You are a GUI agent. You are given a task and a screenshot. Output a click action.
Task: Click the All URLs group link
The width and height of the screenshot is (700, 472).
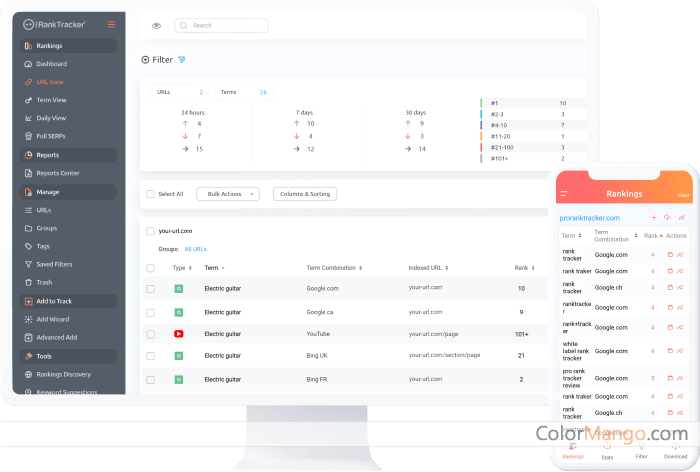click(196, 249)
